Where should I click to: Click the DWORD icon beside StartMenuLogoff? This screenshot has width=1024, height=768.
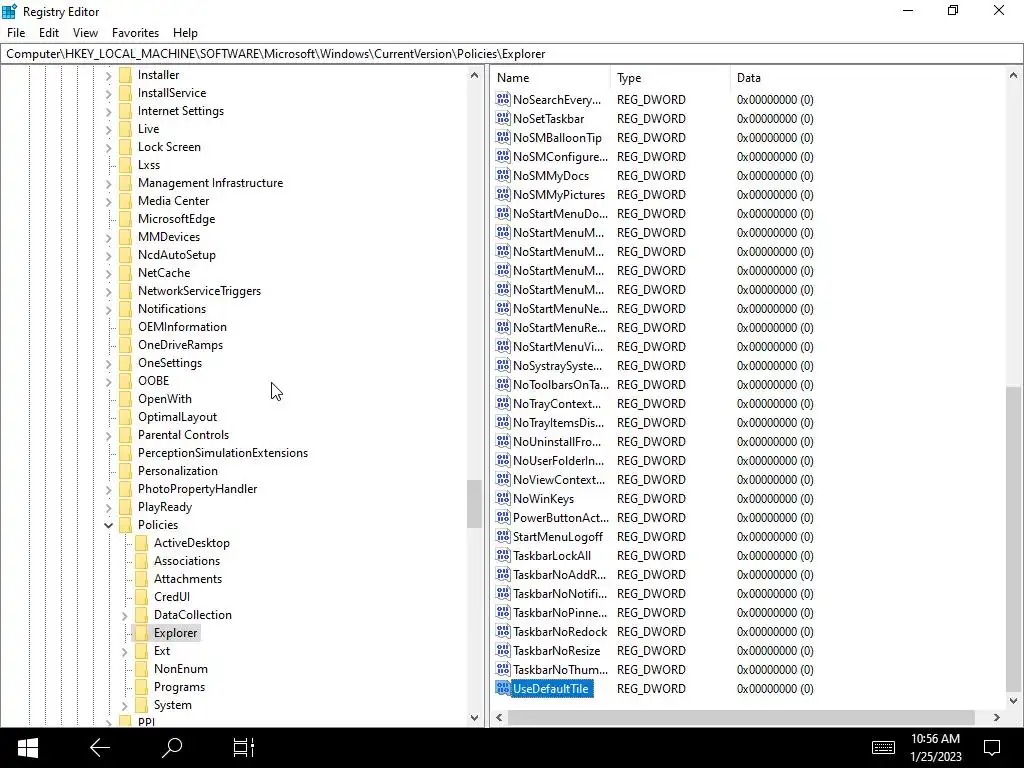tap(503, 536)
